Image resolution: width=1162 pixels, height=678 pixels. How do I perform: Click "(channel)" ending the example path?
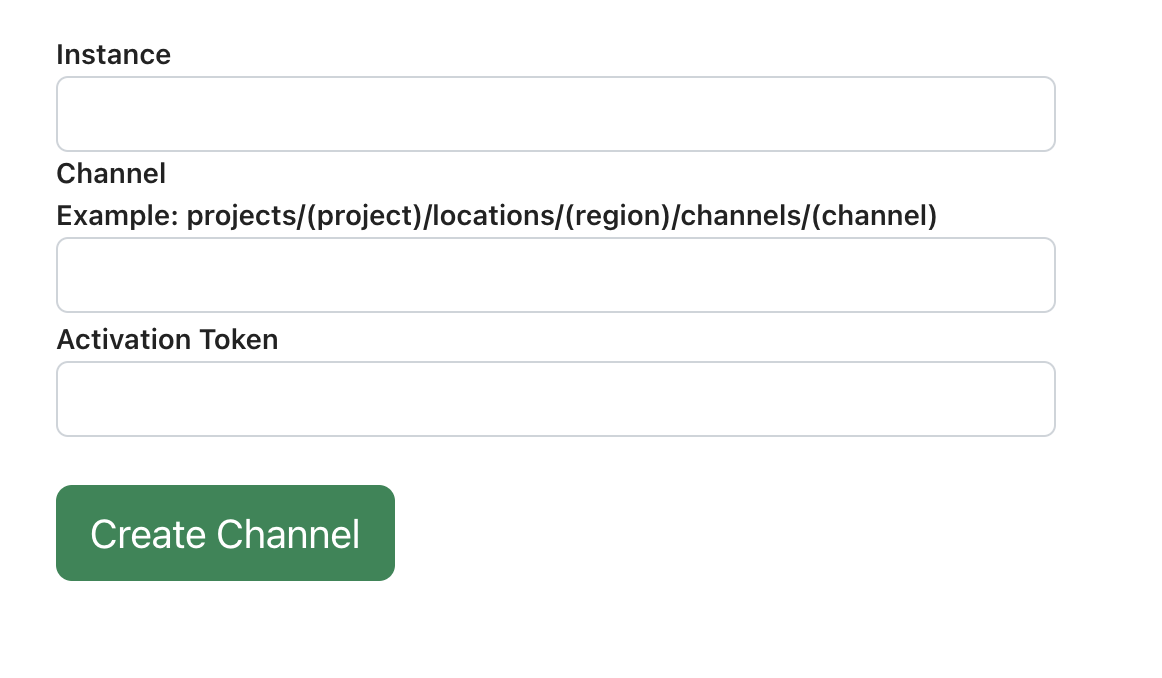(x=874, y=216)
